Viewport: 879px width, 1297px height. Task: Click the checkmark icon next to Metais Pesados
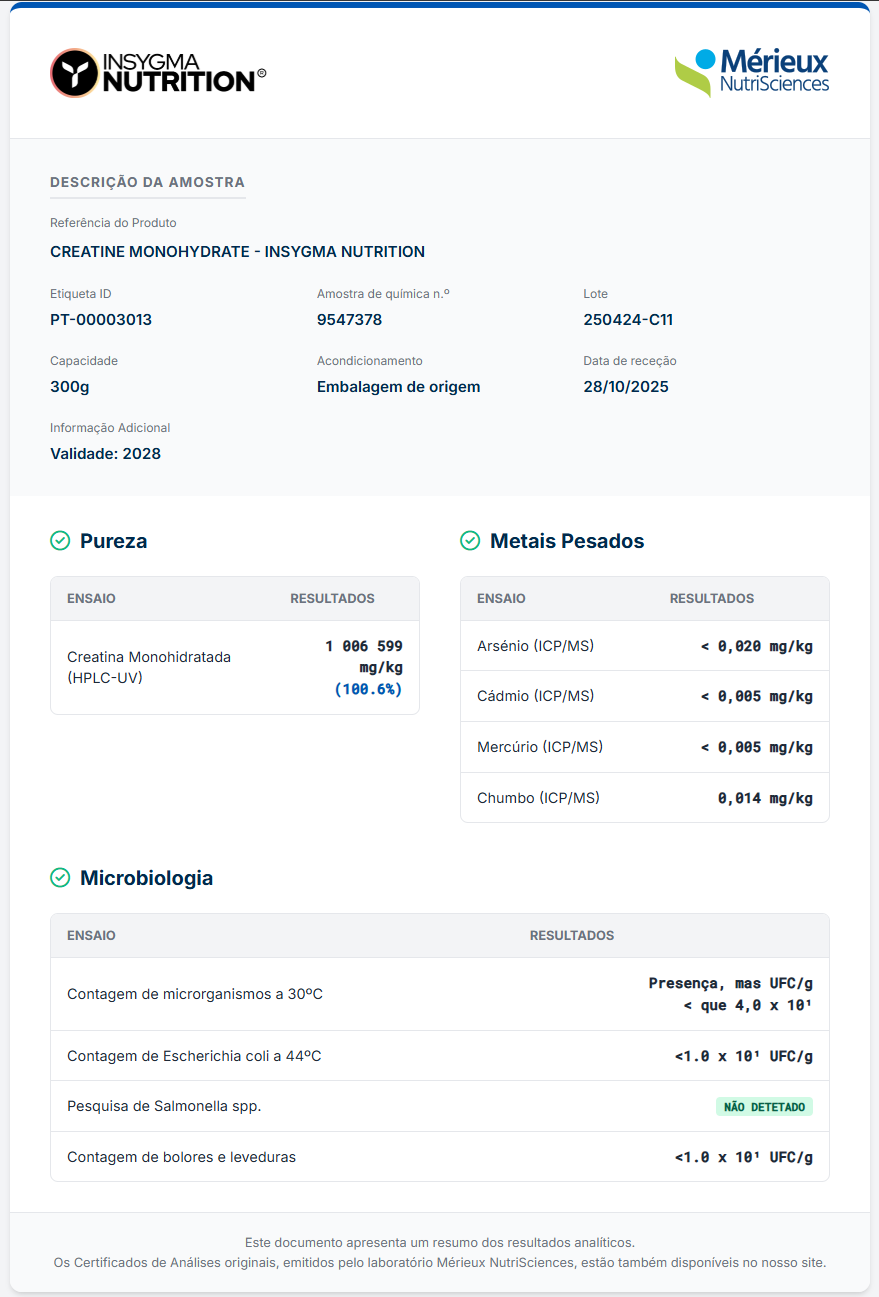point(470,541)
